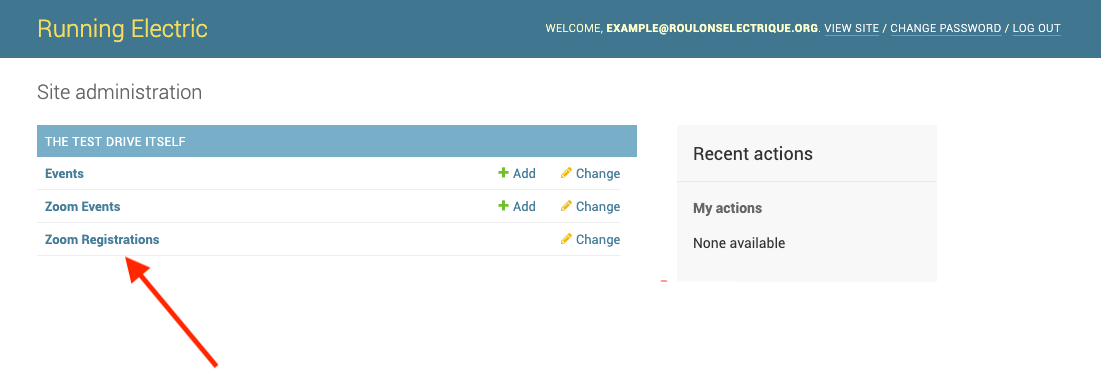Image resolution: width=1101 pixels, height=382 pixels.
Task: Select Change text next to Zoom Registrations
Action: [598, 239]
